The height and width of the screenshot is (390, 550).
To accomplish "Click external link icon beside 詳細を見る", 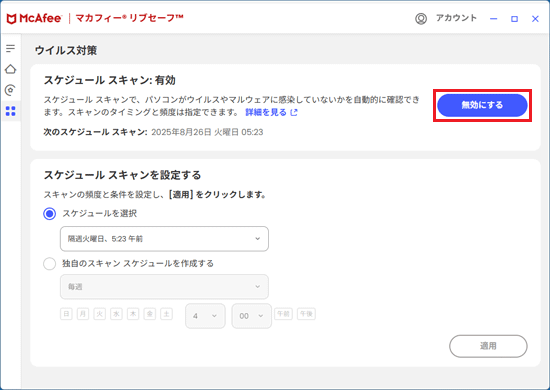I will pyautogui.click(x=294, y=112).
